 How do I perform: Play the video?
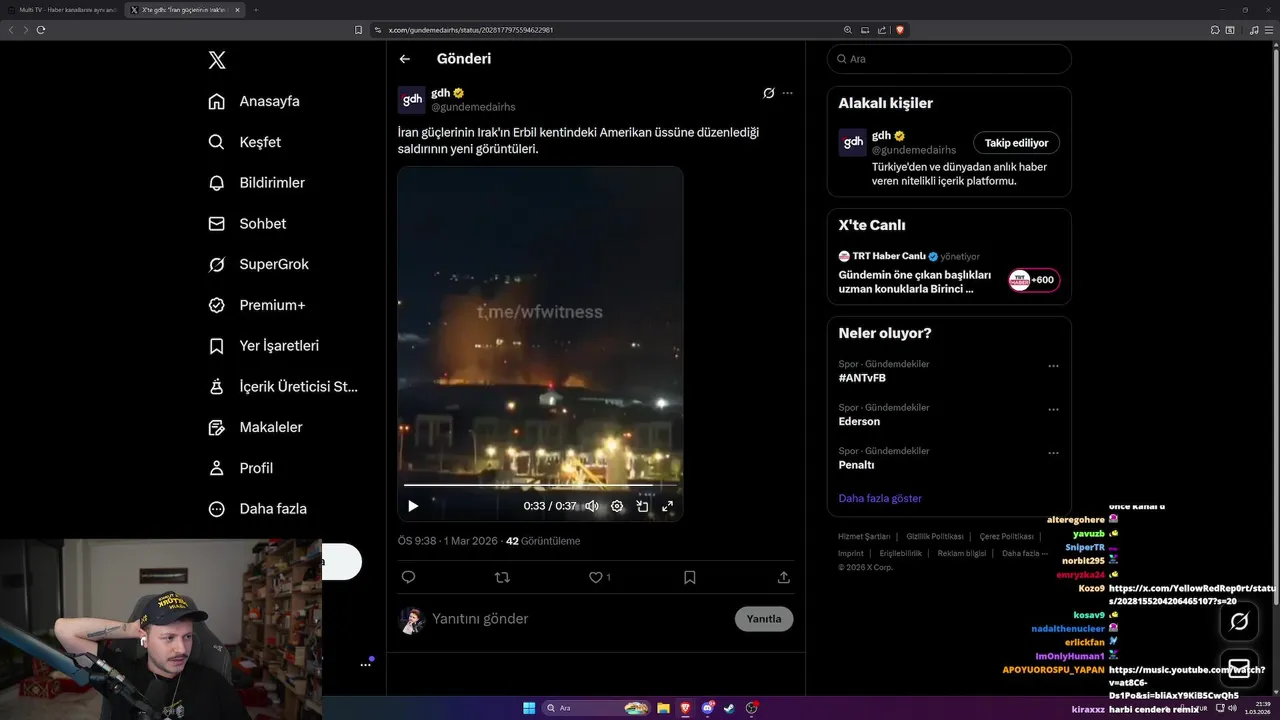coord(412,506)
